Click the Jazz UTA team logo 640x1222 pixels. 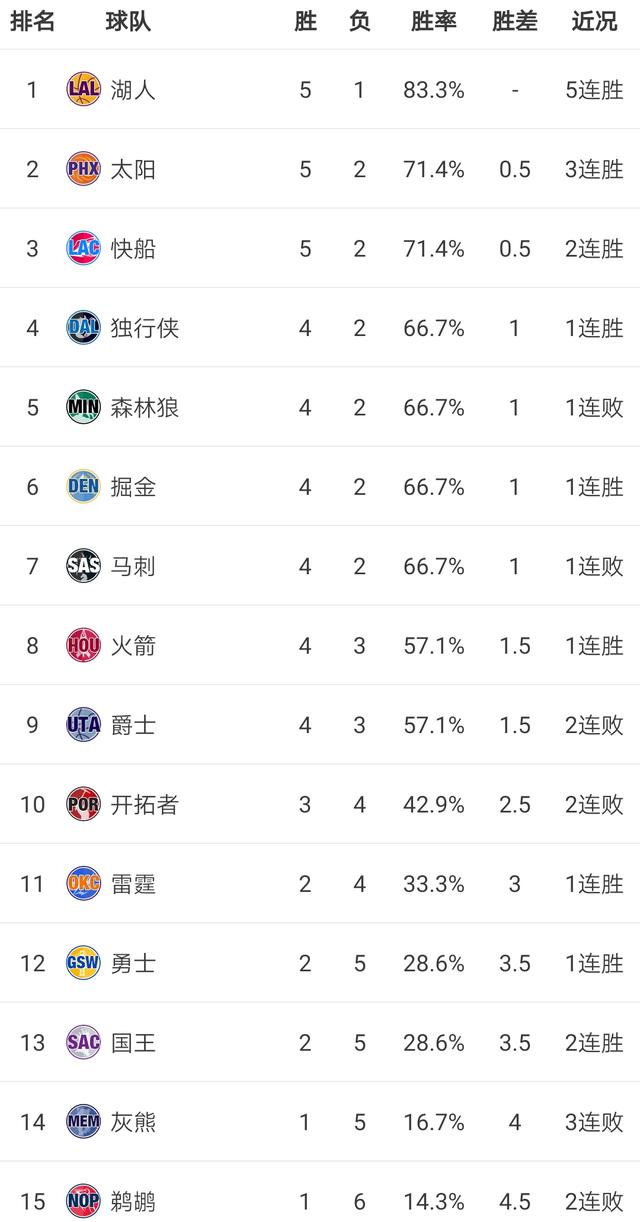pos(84,724)
